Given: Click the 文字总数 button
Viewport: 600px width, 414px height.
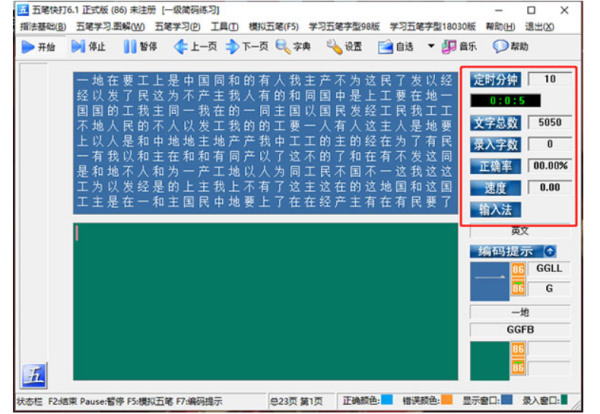Looking at the screenshot, I should click(x=496, y=123).
